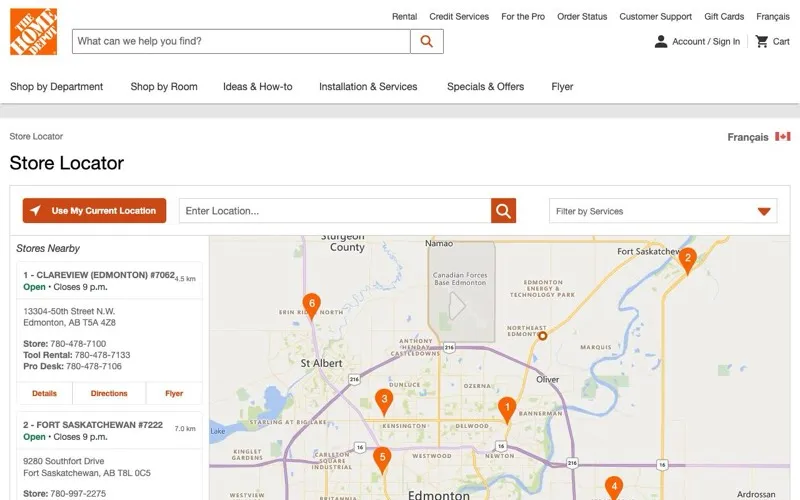Click the Cart text label
Screen dimensions: 800x500
(781, 42)
